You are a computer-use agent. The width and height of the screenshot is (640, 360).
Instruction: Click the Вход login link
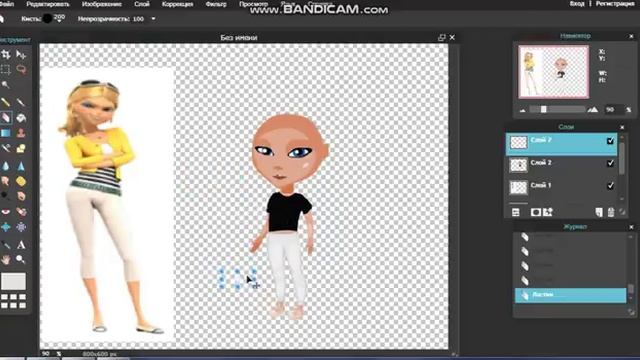point(577,4)
